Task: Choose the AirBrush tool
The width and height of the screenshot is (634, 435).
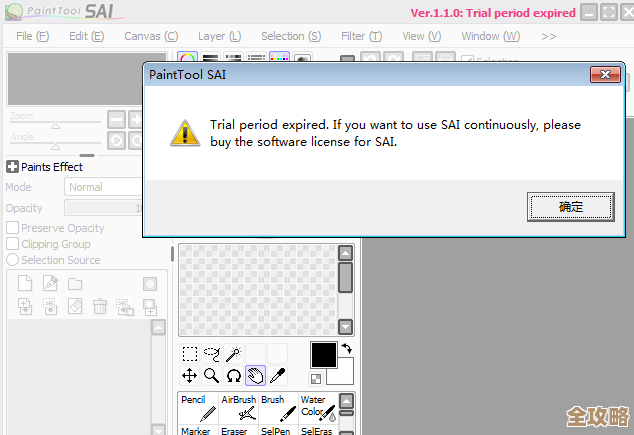Action: point(238,407)
